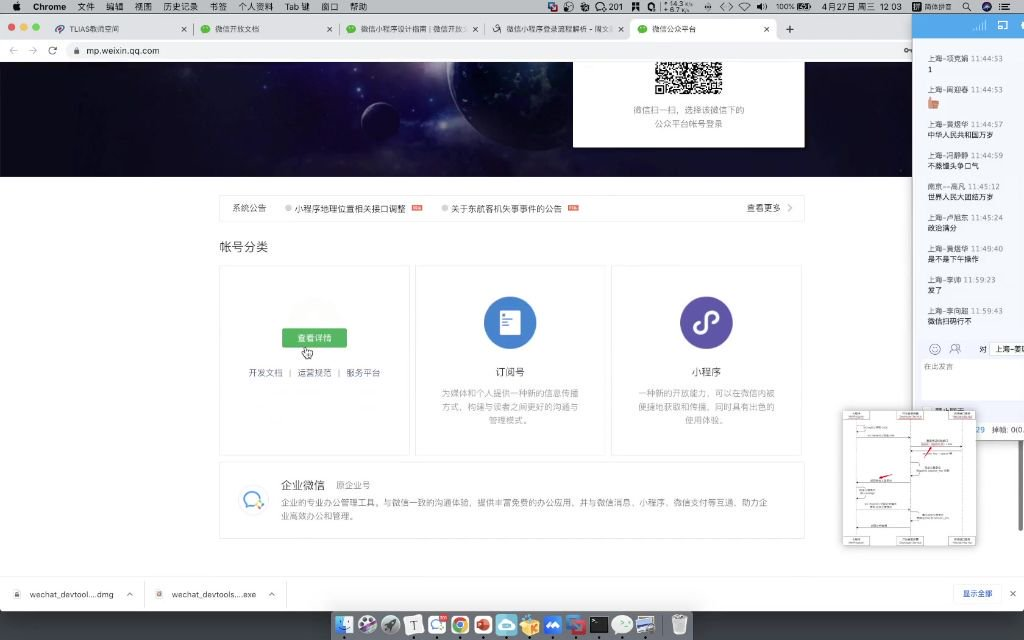
Task: Open Notification Center in menu bar
Action: [x=1004, y=7]
